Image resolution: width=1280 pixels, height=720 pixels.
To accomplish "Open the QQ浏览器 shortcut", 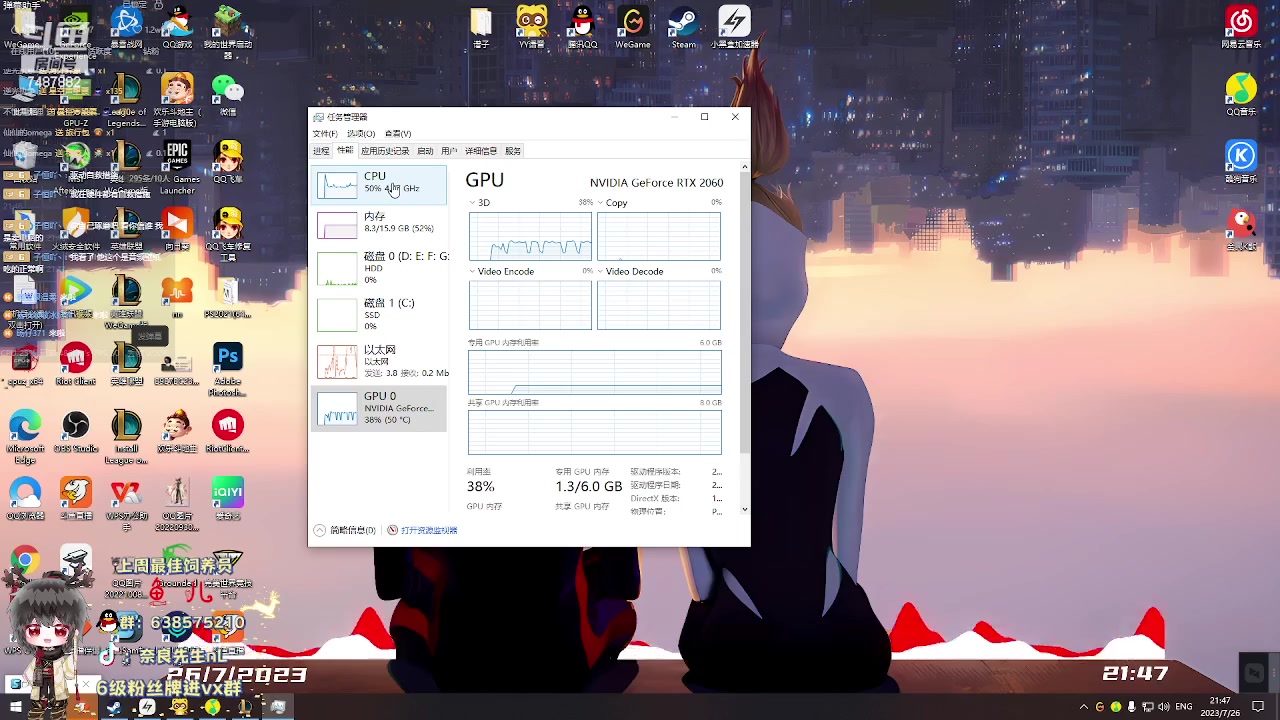I will click(25, 498).
